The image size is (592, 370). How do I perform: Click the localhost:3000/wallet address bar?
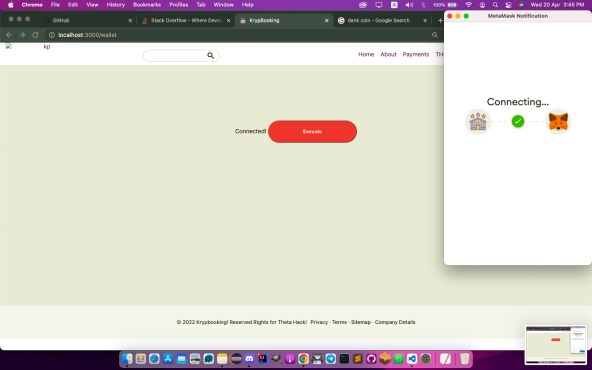[242, 35]
